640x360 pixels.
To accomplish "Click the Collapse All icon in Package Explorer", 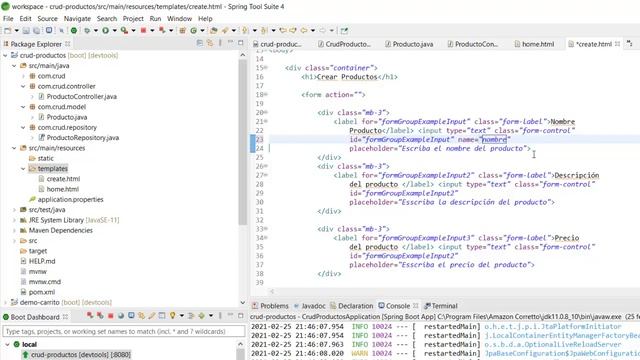I will pyautogui.click(x=200, y=43).
